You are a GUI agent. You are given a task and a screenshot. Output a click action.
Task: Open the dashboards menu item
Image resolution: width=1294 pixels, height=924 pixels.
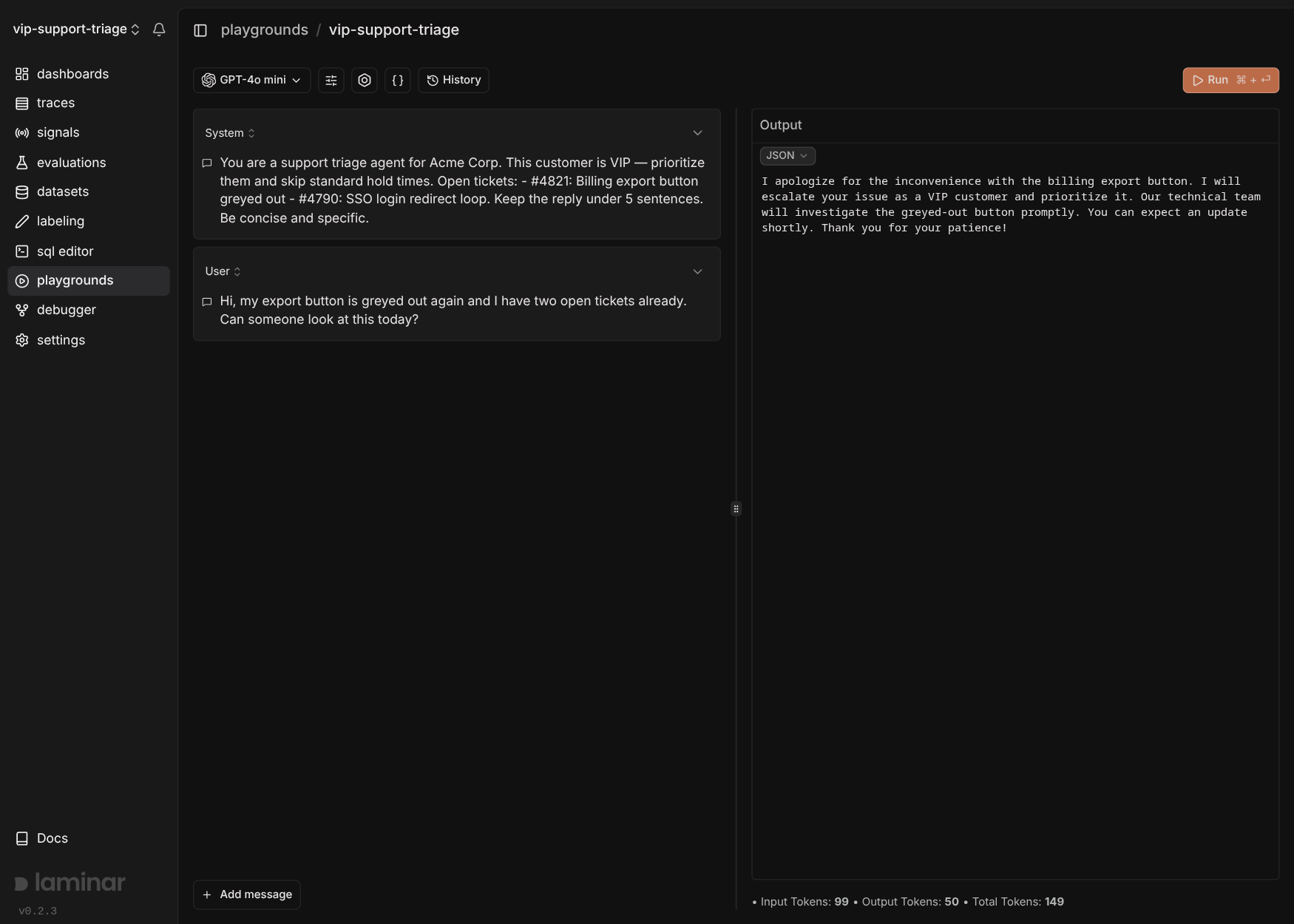pos(89,74)
